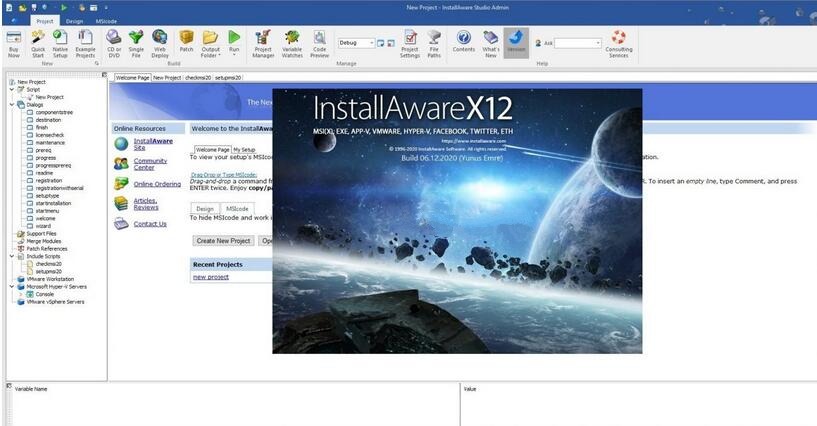Click the highlighted Version button

[x=516, y=43]
